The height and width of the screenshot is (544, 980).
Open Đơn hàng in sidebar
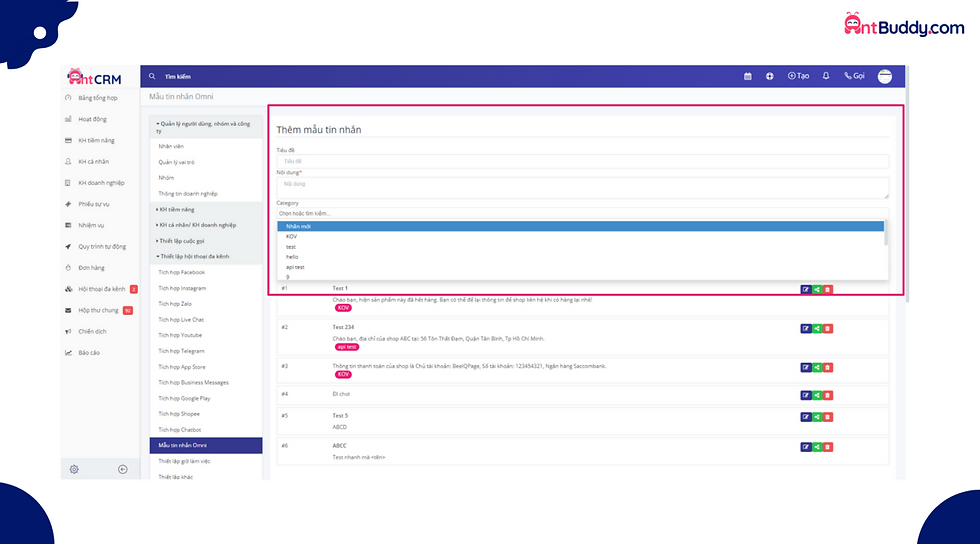(x=91, y=268)
